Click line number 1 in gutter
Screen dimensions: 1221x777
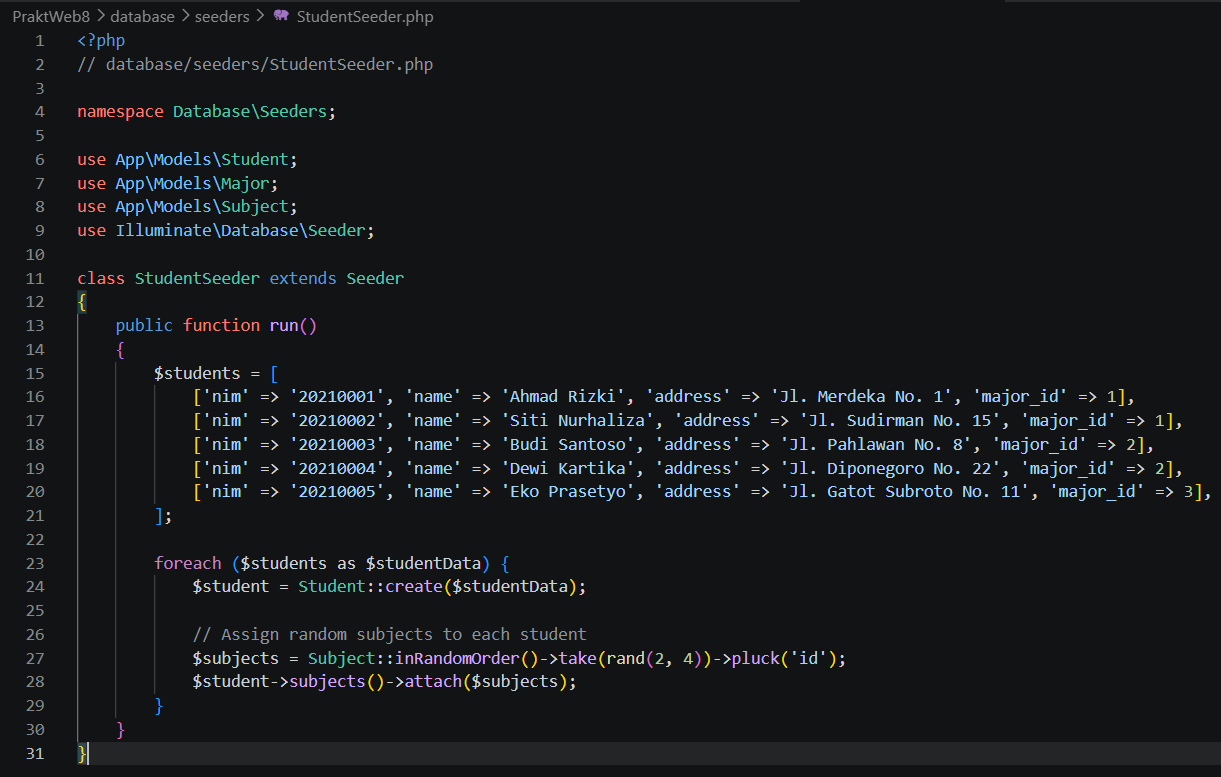pos(39,41)
